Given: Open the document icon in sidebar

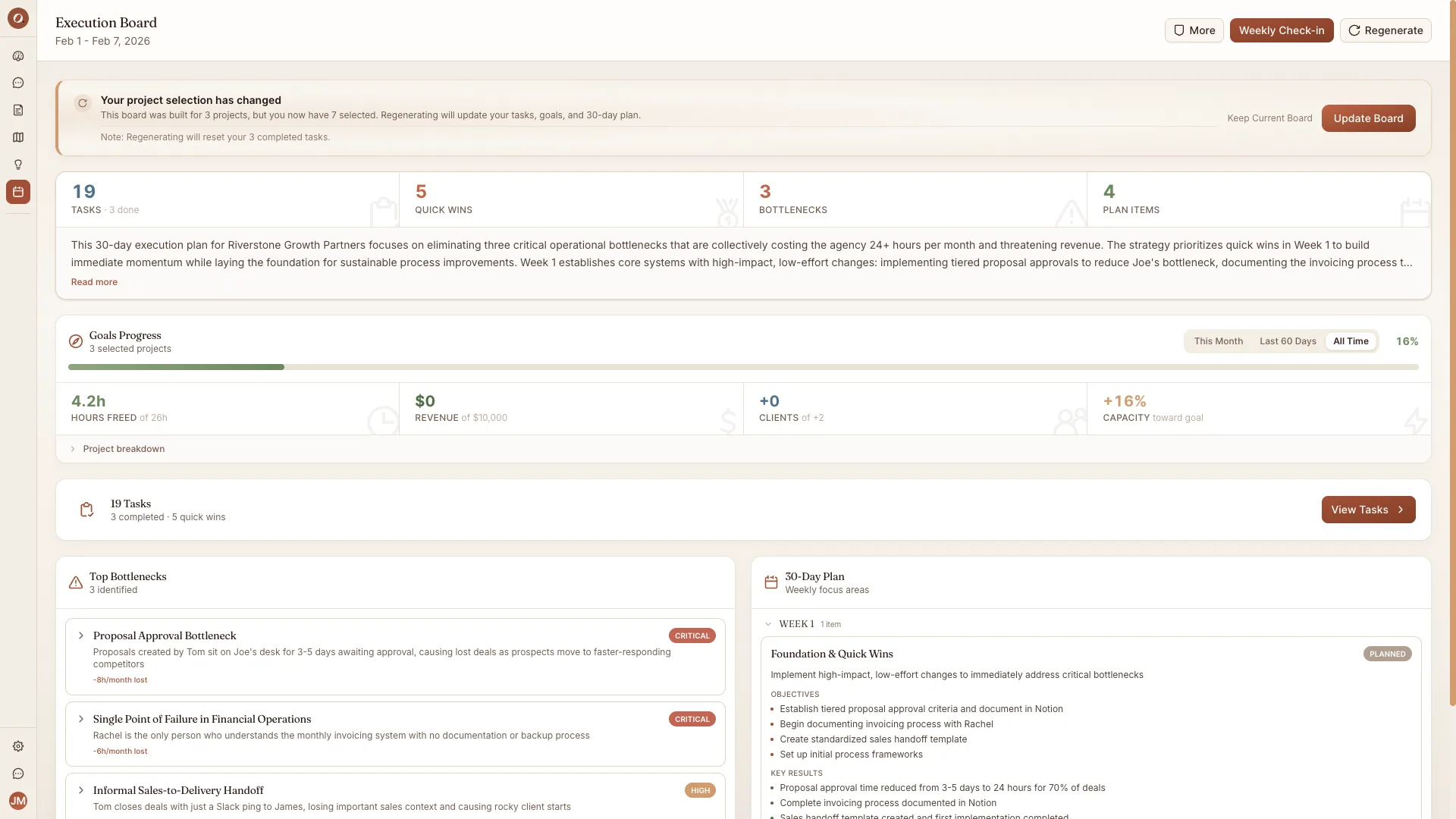Looking at the screenshot, I should 18,111.
